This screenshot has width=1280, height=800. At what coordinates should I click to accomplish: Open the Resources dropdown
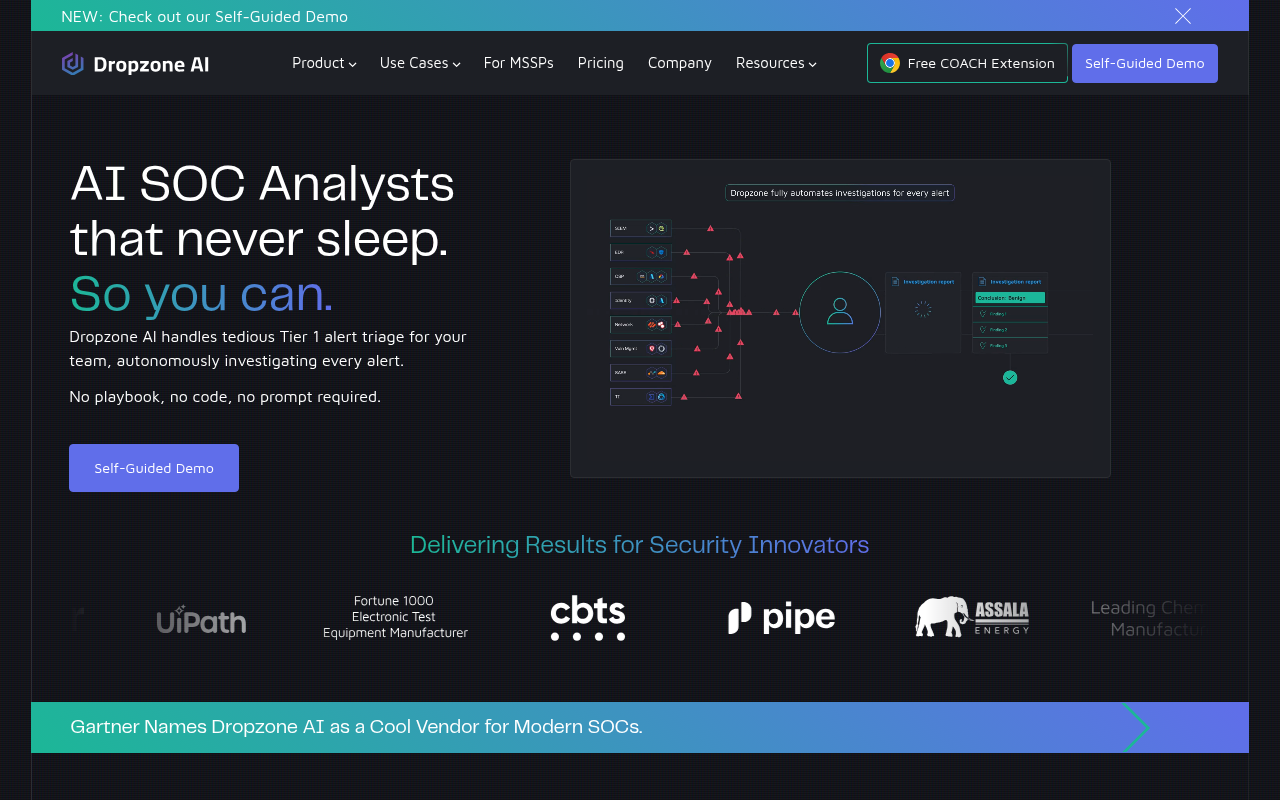tap(776, 62)
